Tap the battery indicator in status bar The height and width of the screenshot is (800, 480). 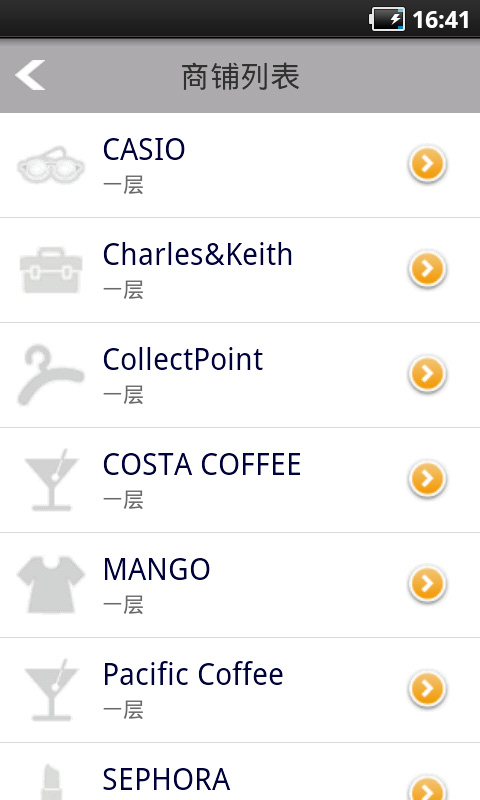(387, 19)
